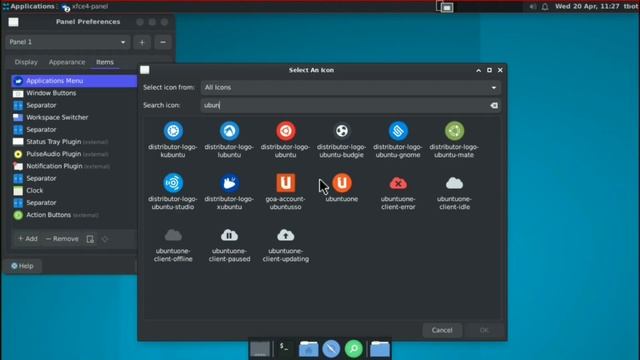Switch to the Display tab

pyautogui.click(x=26, y=62)
